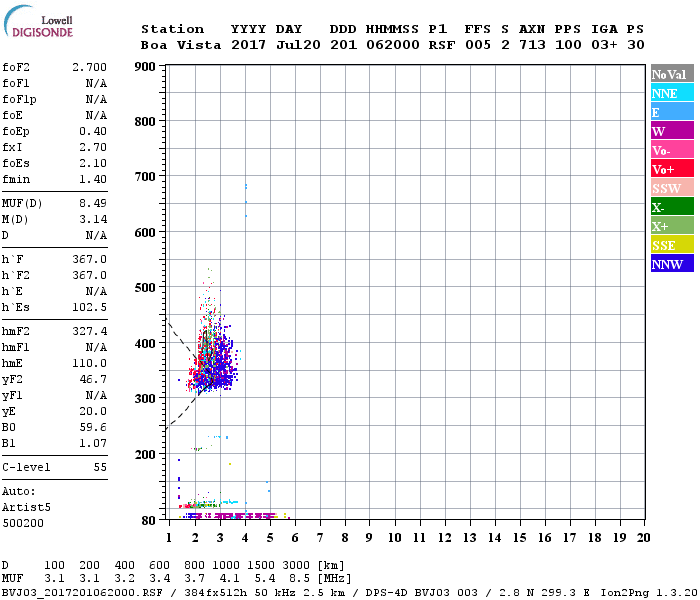Click the 200 km height axis label
The image size is (700, 600).
click(145, 455)
